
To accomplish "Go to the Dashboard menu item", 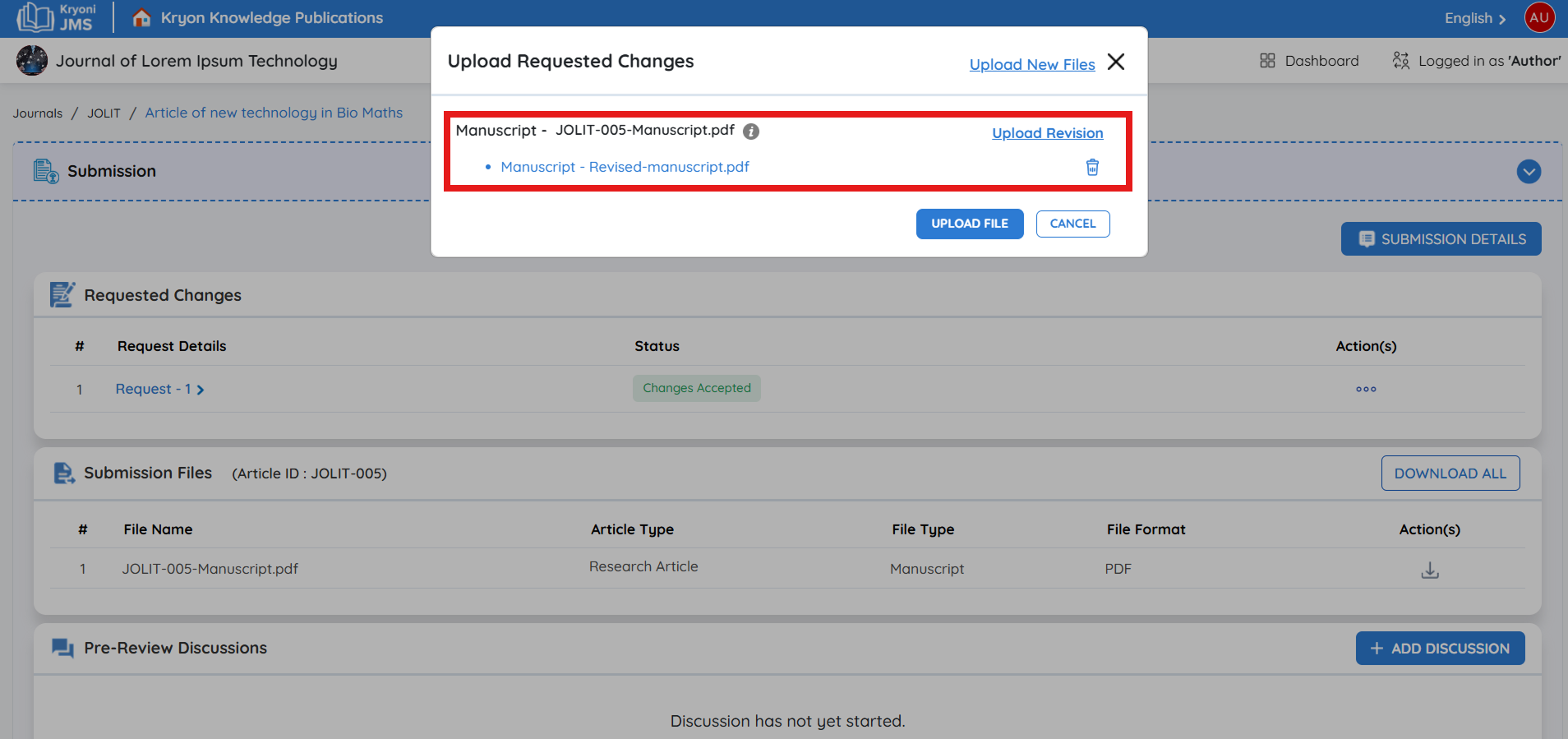I will [1309, 61].
